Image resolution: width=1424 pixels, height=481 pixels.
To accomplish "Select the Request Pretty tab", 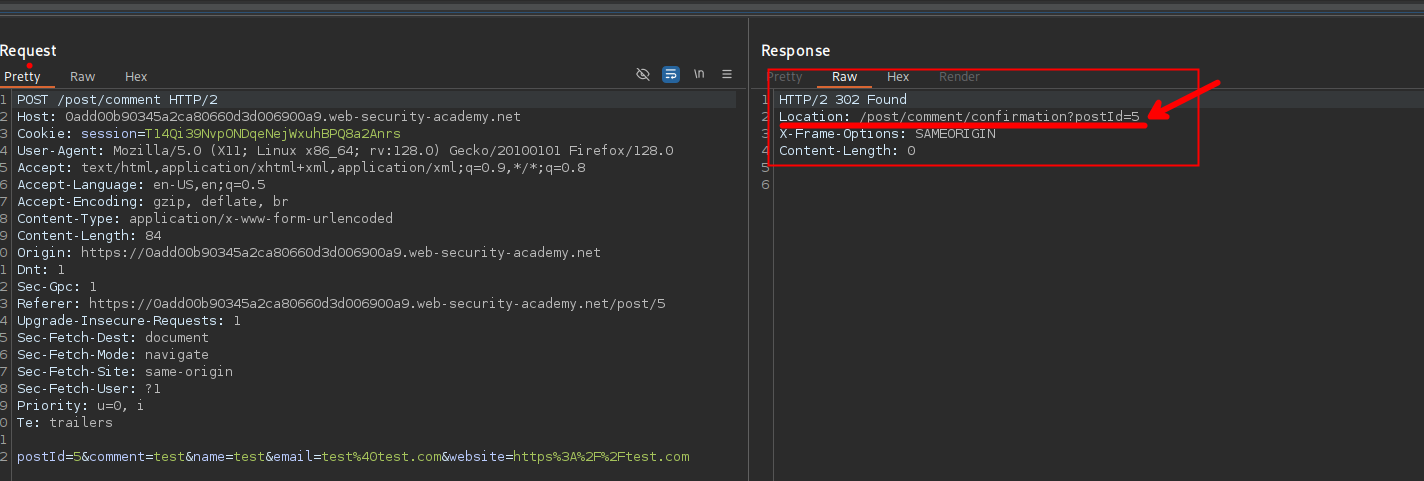I will (x=23, y=77).
